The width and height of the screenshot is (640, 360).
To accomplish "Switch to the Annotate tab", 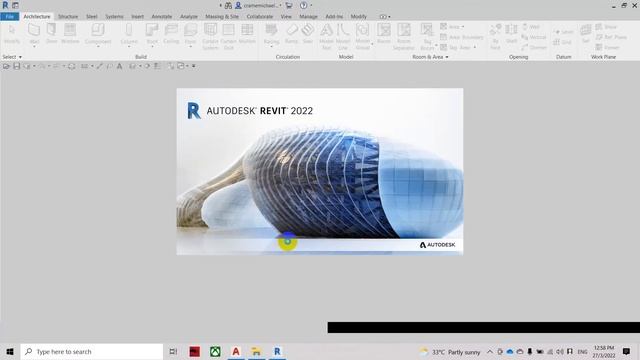I will tap(162, 16).
